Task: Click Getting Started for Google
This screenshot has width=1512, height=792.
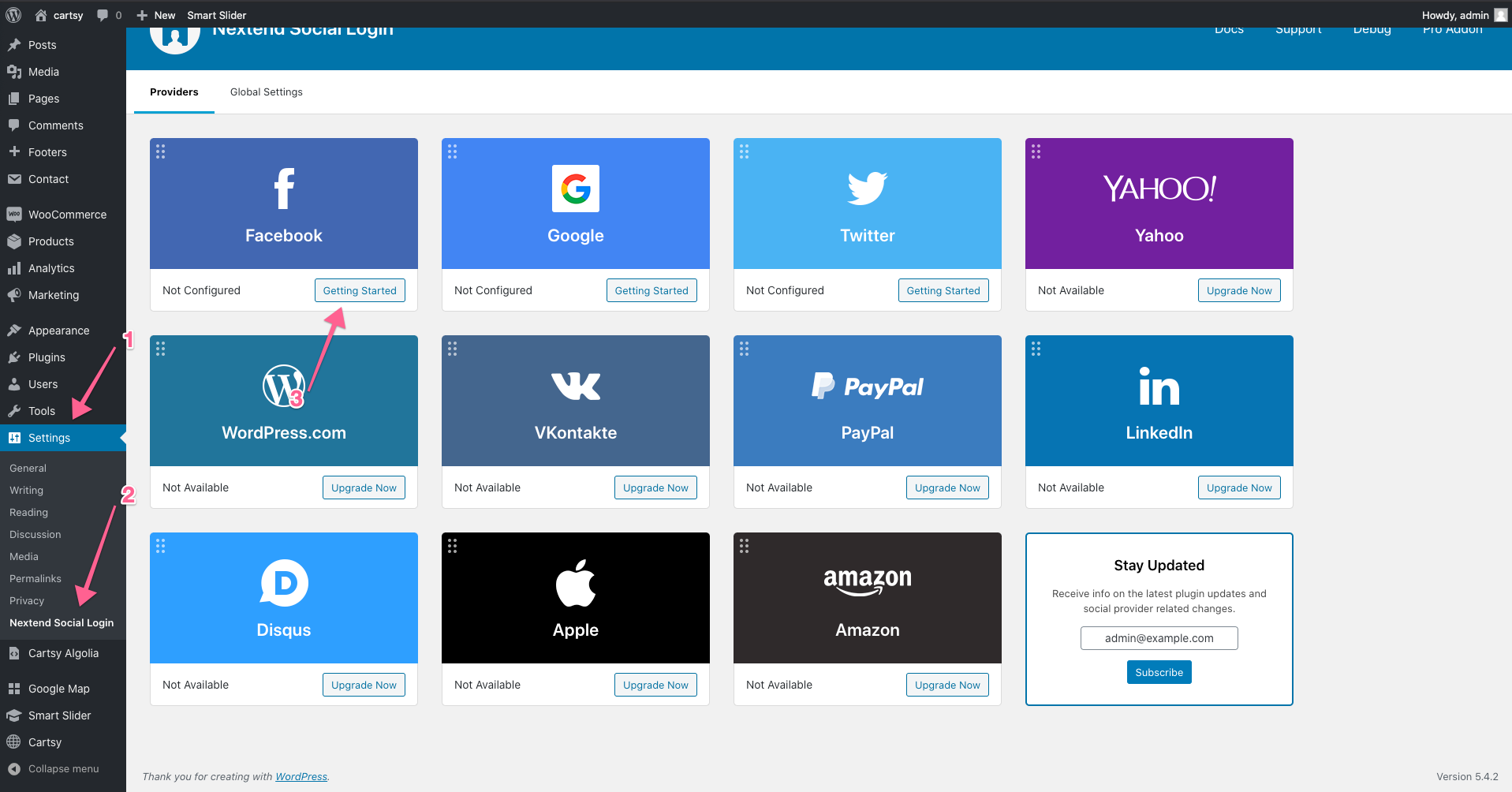Action: tap(651, 290)
